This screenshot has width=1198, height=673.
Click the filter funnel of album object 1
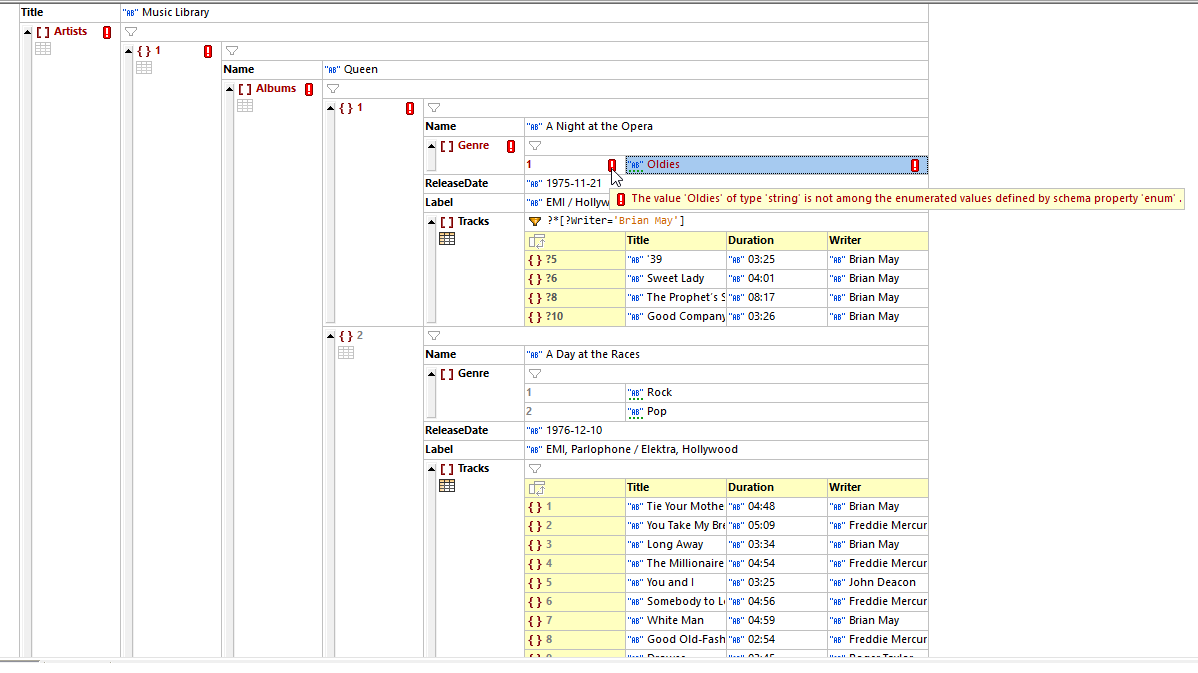(x=434, y=108)
